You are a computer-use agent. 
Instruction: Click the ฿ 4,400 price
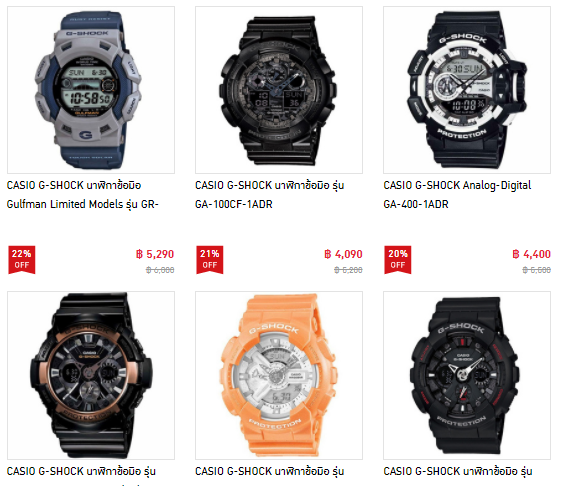[x=531, y=254]
